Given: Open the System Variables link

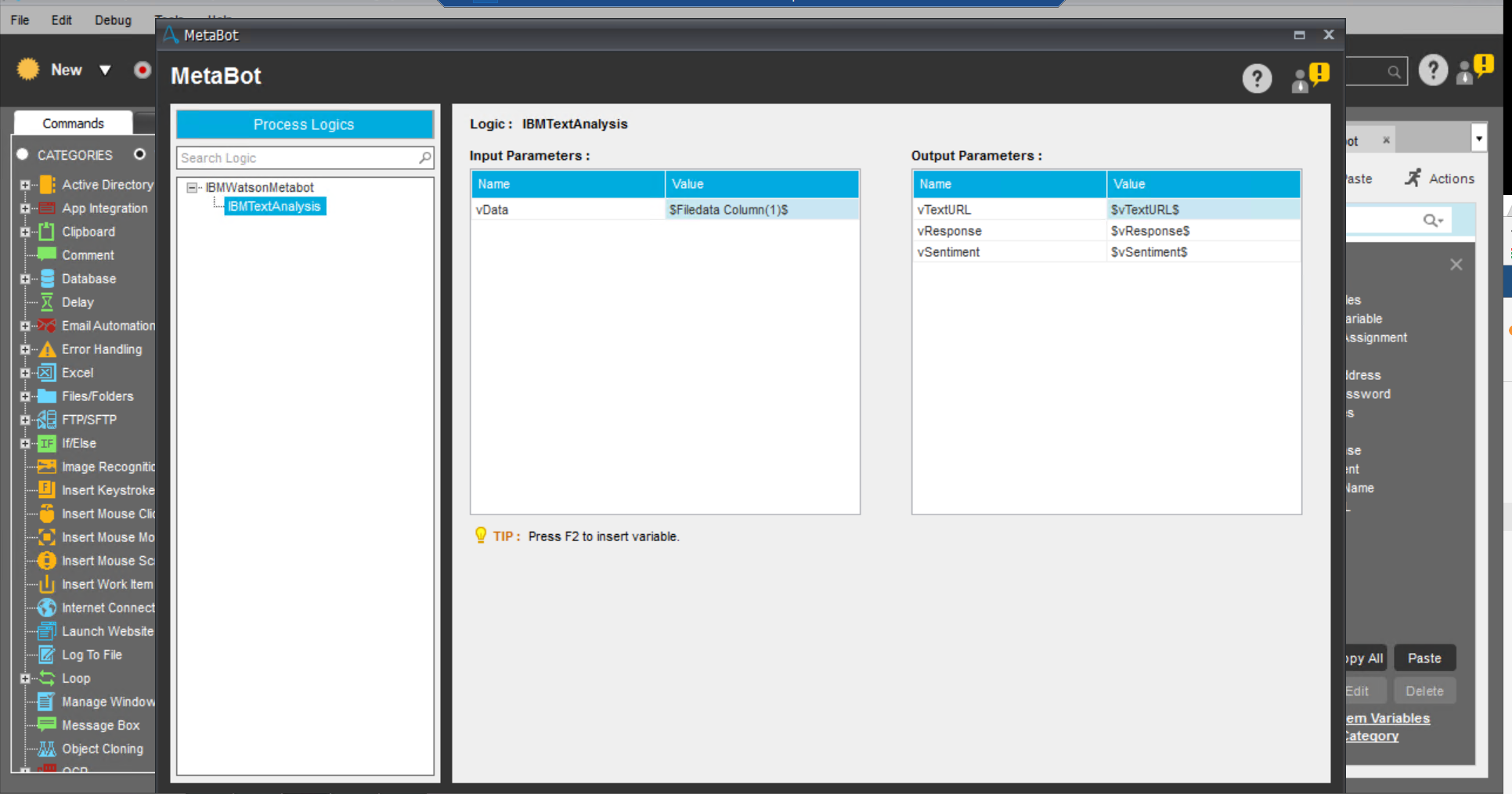Looking at the screenshot, I should tap(1388, 719).
